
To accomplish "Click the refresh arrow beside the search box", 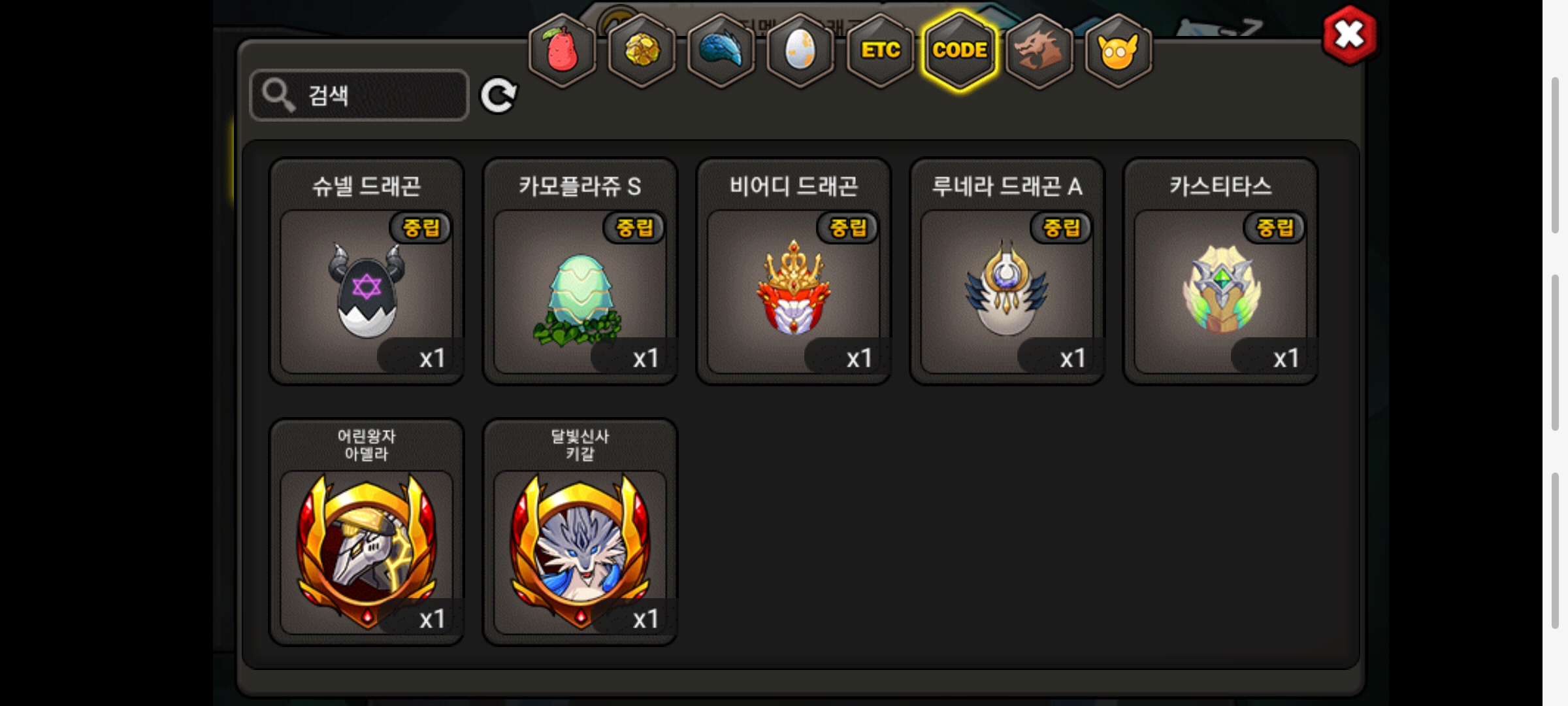I will click(498, 95).
